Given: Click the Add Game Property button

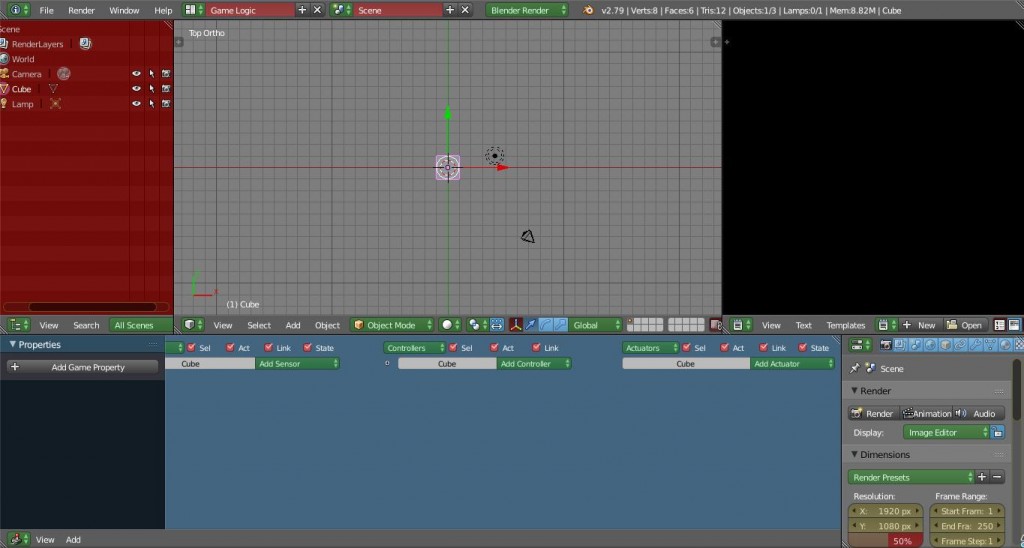Looking at the screenshot, I should coord(82,367).
